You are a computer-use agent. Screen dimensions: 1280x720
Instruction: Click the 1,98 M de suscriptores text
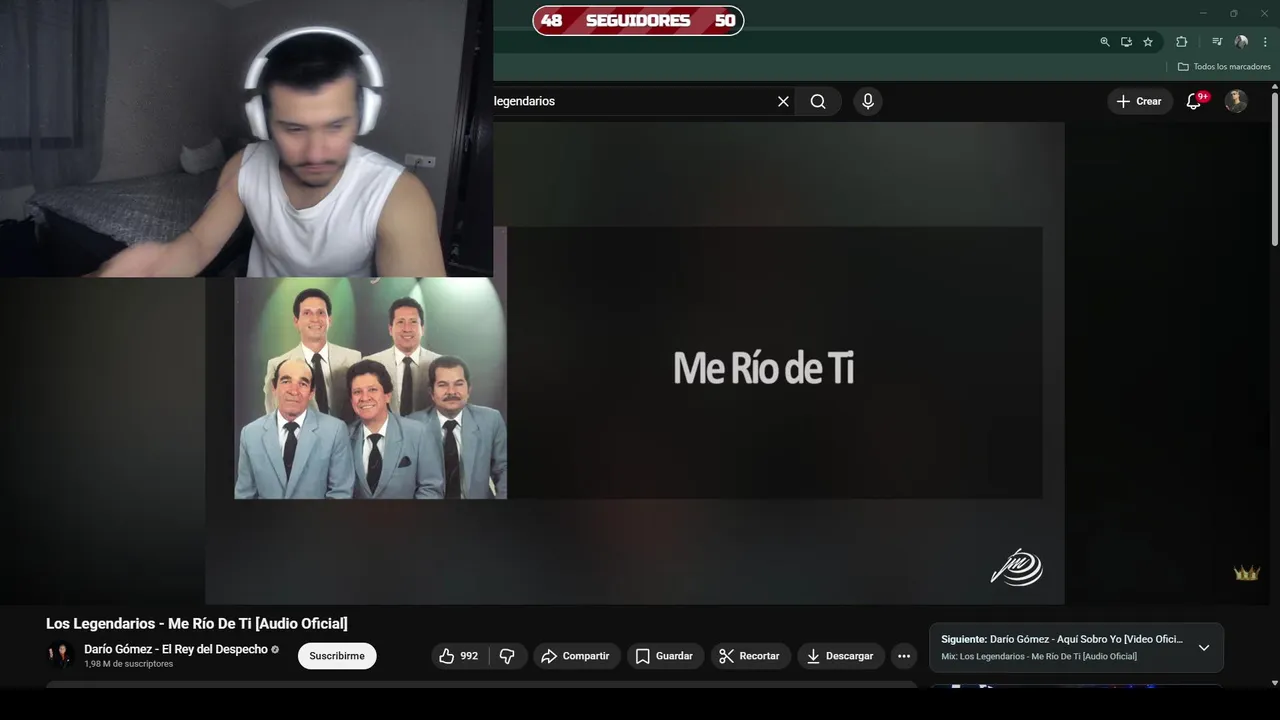tap(128, 664)
